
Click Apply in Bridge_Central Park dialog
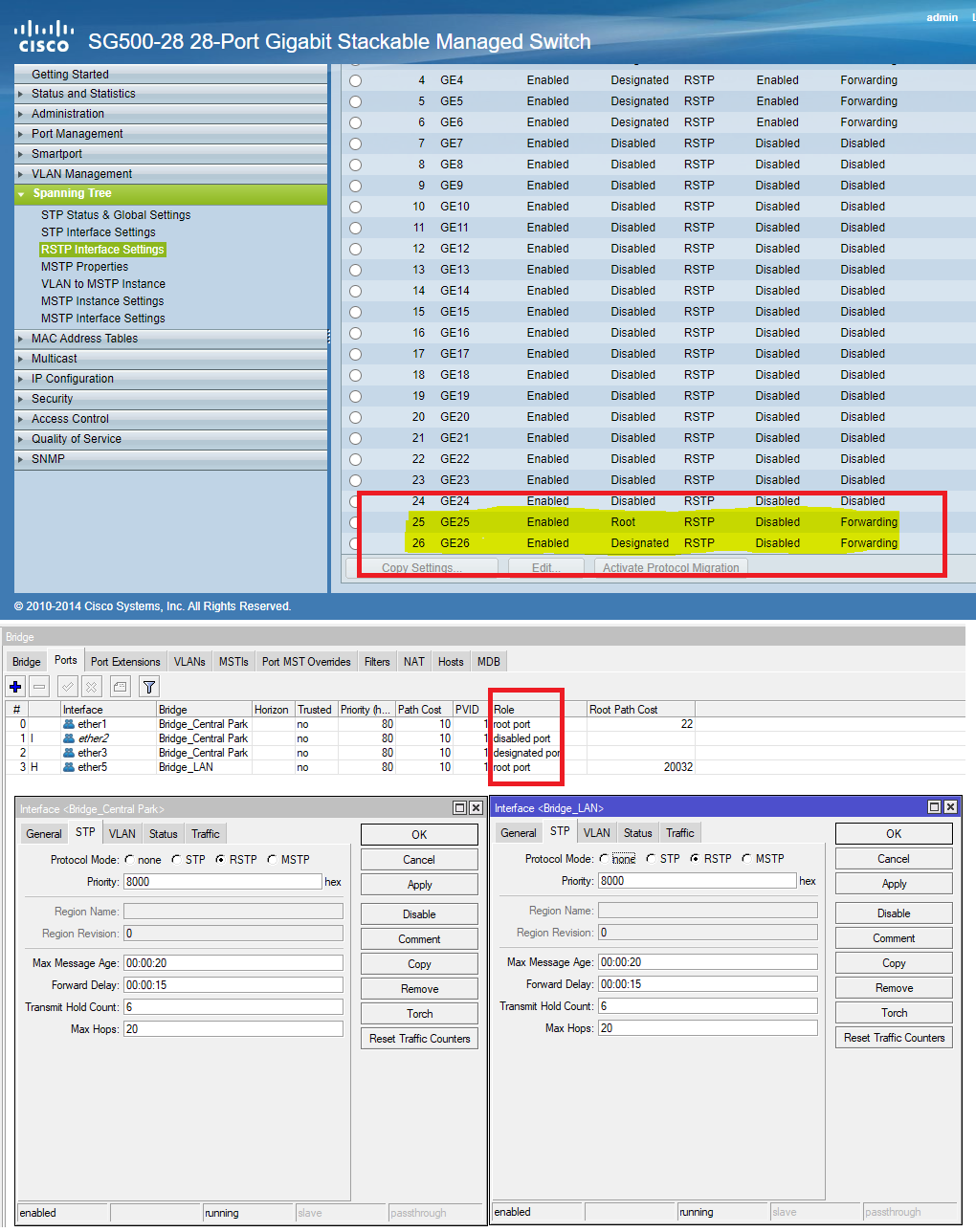point(419,885)
